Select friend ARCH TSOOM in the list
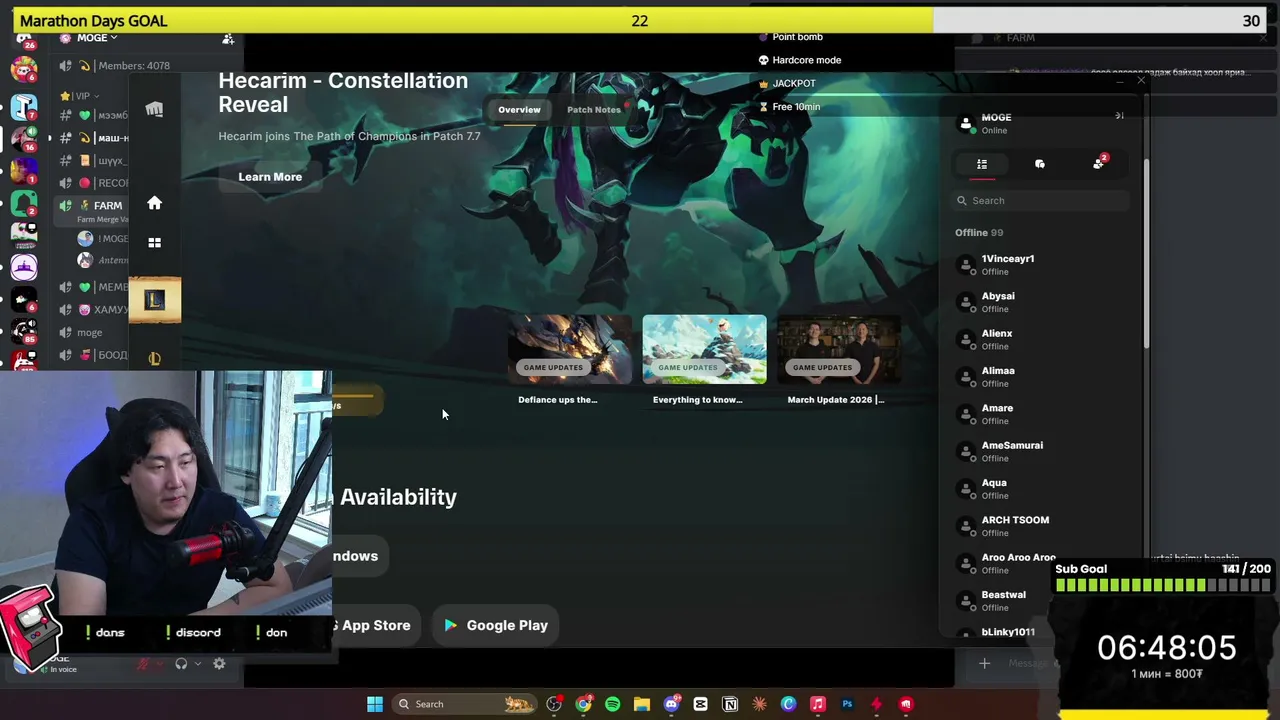 pos(1040,526)
